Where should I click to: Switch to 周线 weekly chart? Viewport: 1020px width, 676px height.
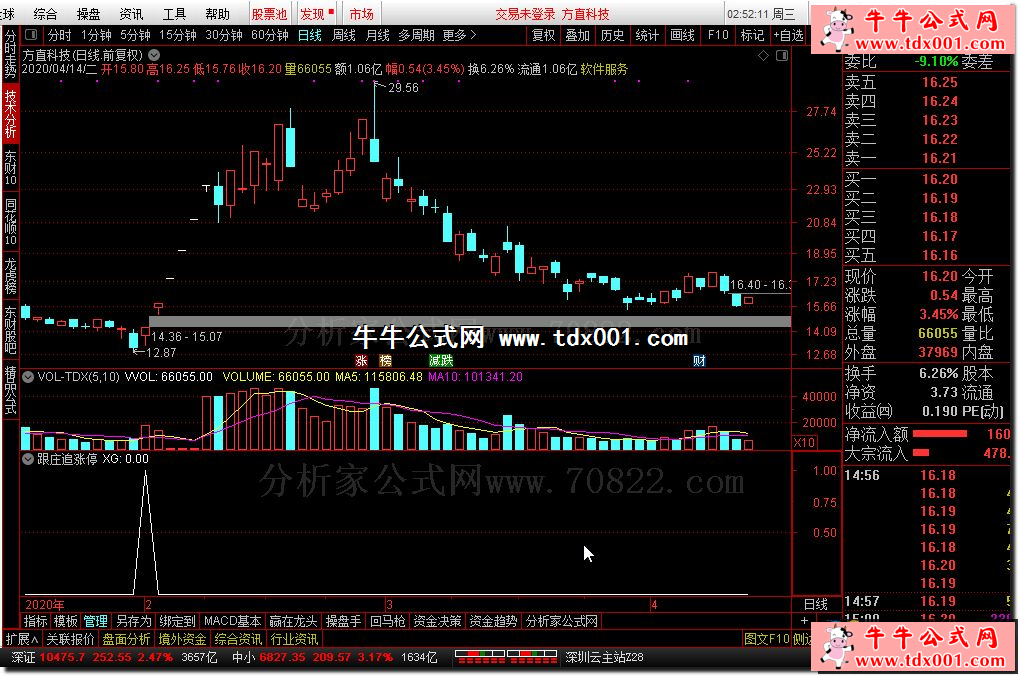pyautogui.click(x=343, y=35)
